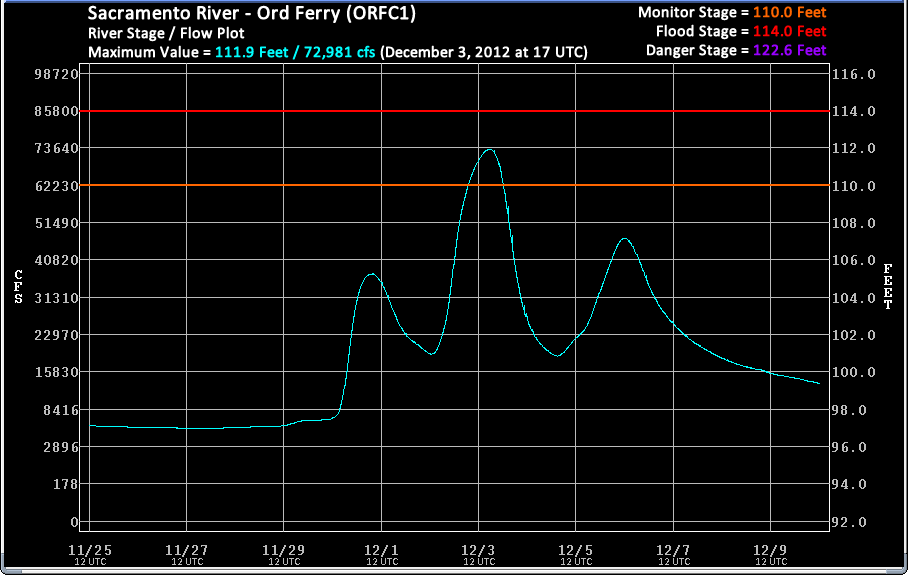Select the maximum value '111.9 Feet / 72,981 cfs'
Viewport: 908px width, 575px height.
point(295,52)
